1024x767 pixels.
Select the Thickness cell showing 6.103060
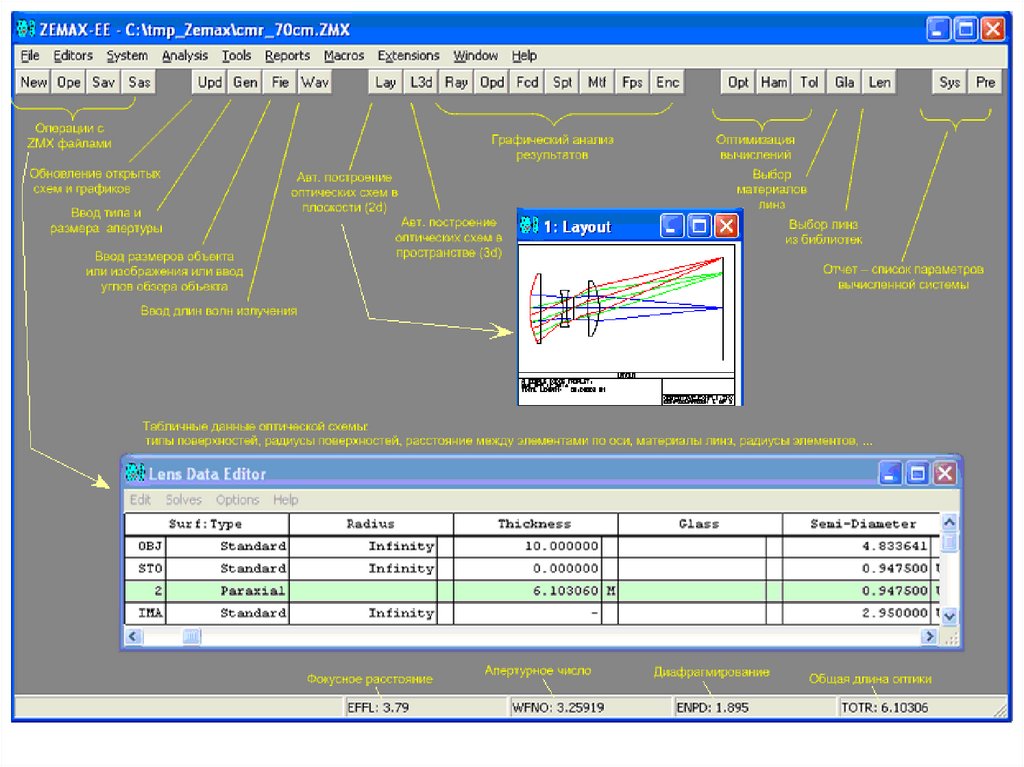[528, 591]
